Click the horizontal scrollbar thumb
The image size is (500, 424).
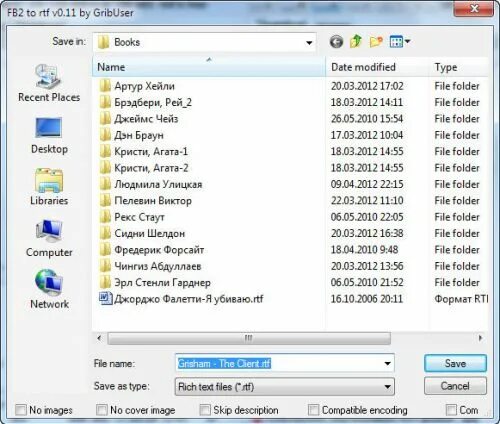[249, 338]
